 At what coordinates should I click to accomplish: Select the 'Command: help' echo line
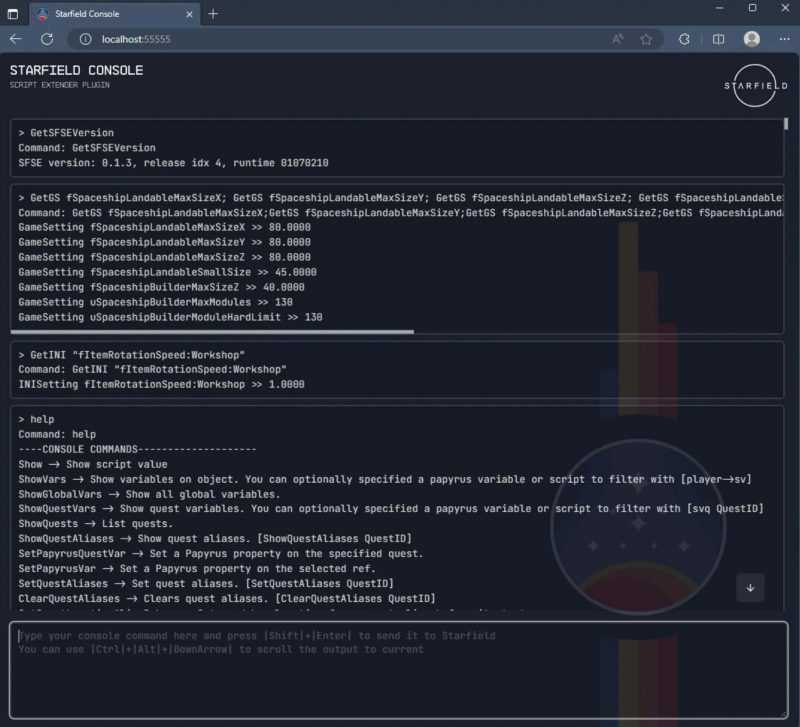pos(57,434)
